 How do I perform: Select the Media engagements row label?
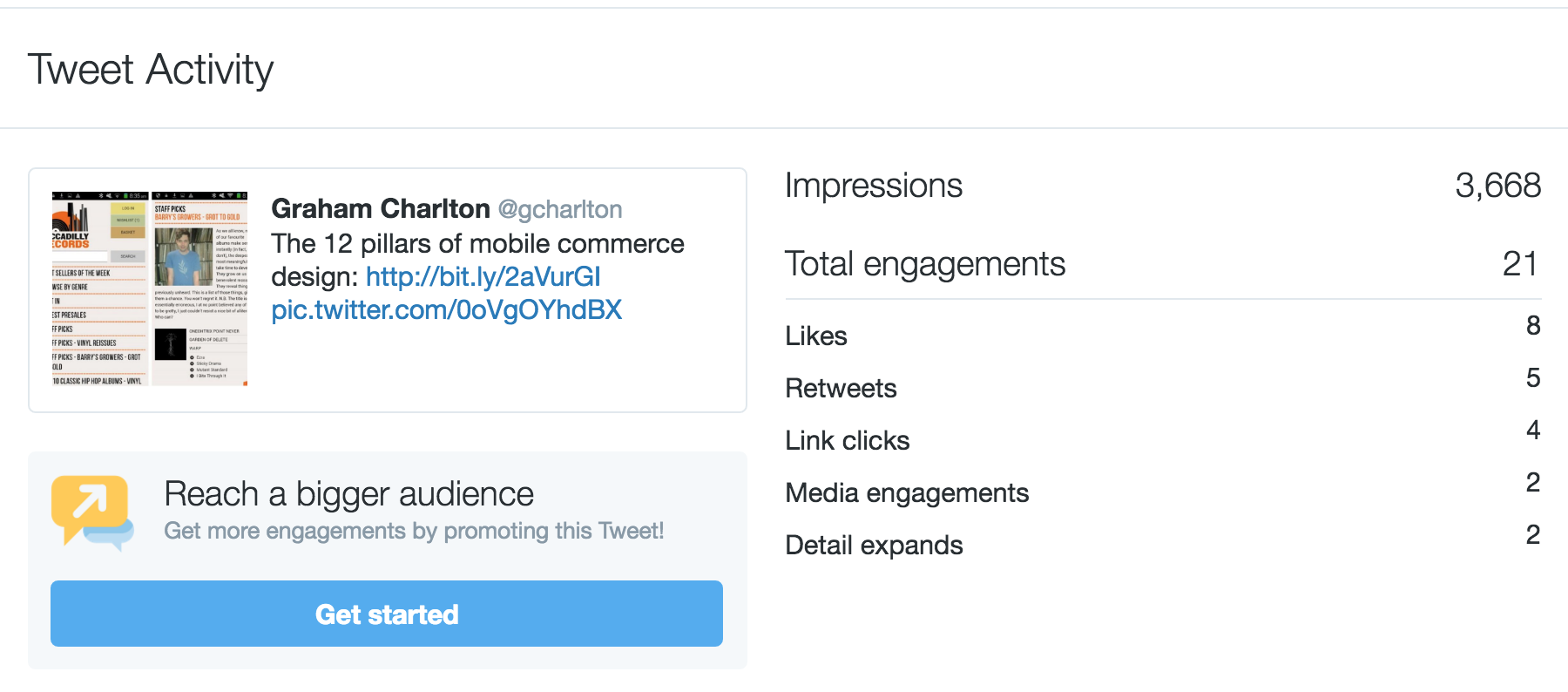coord(907,493)
